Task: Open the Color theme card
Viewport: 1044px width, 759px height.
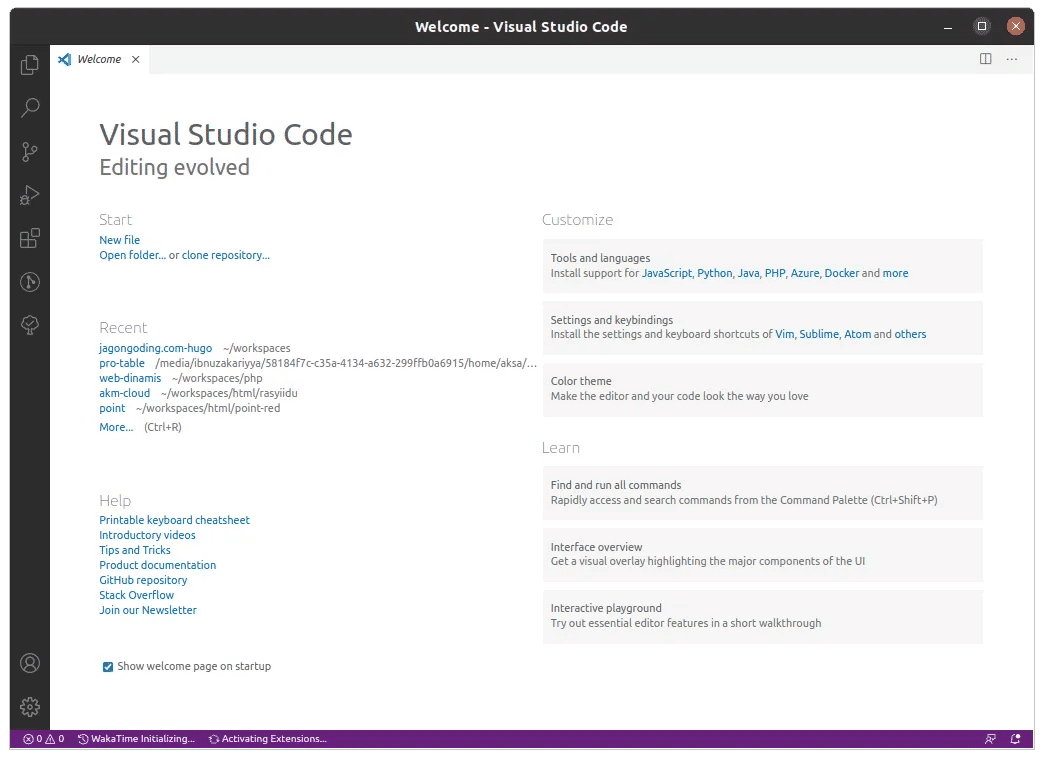Action: coord(762,389)
